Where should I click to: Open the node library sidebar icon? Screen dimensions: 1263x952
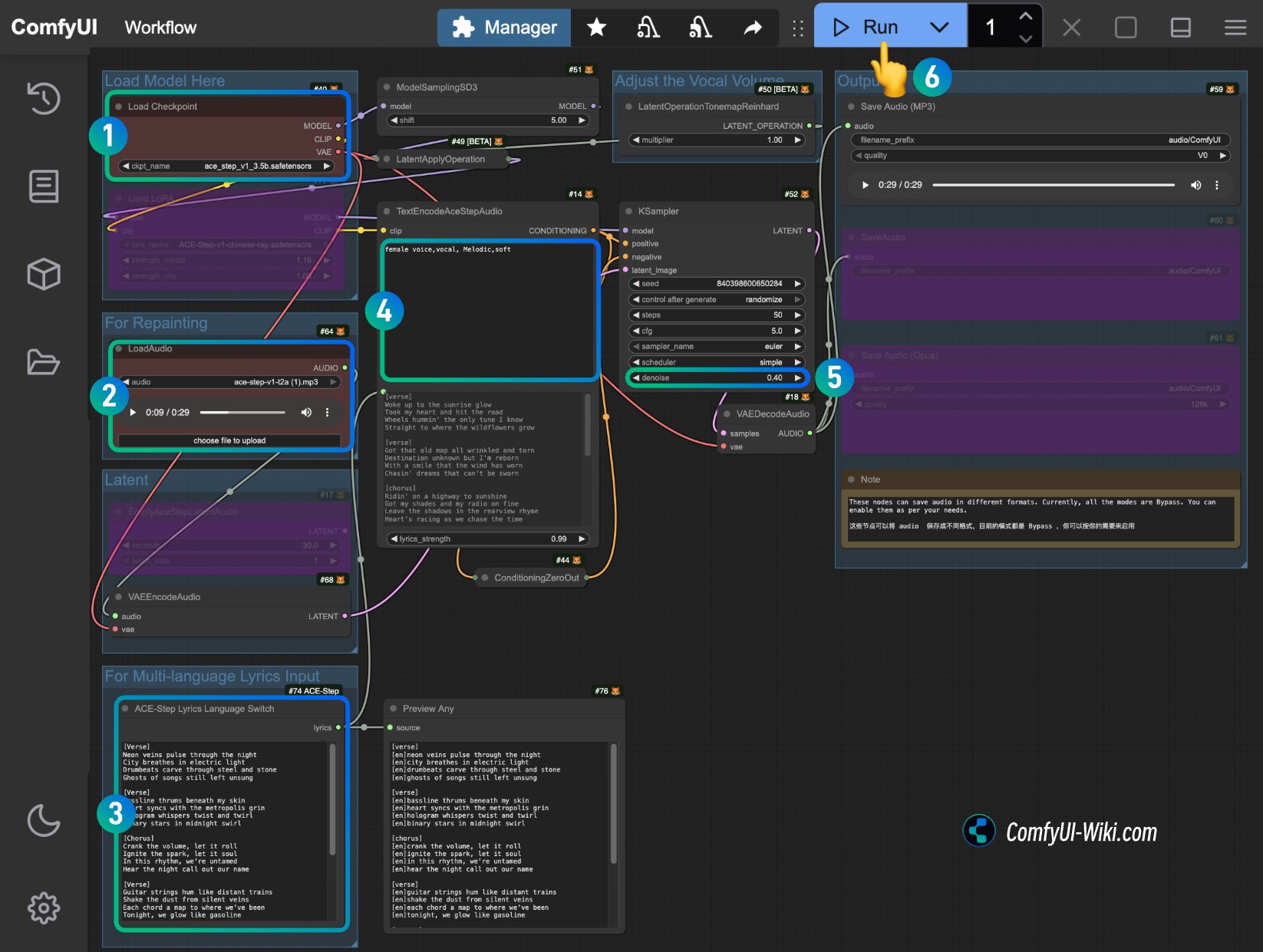point(44,186)
